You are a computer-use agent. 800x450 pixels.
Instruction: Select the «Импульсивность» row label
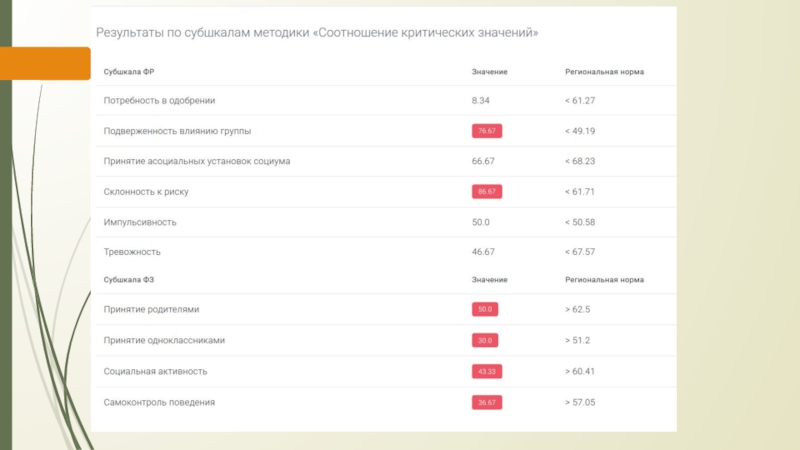pyautogui.click(x=140, y=221)
